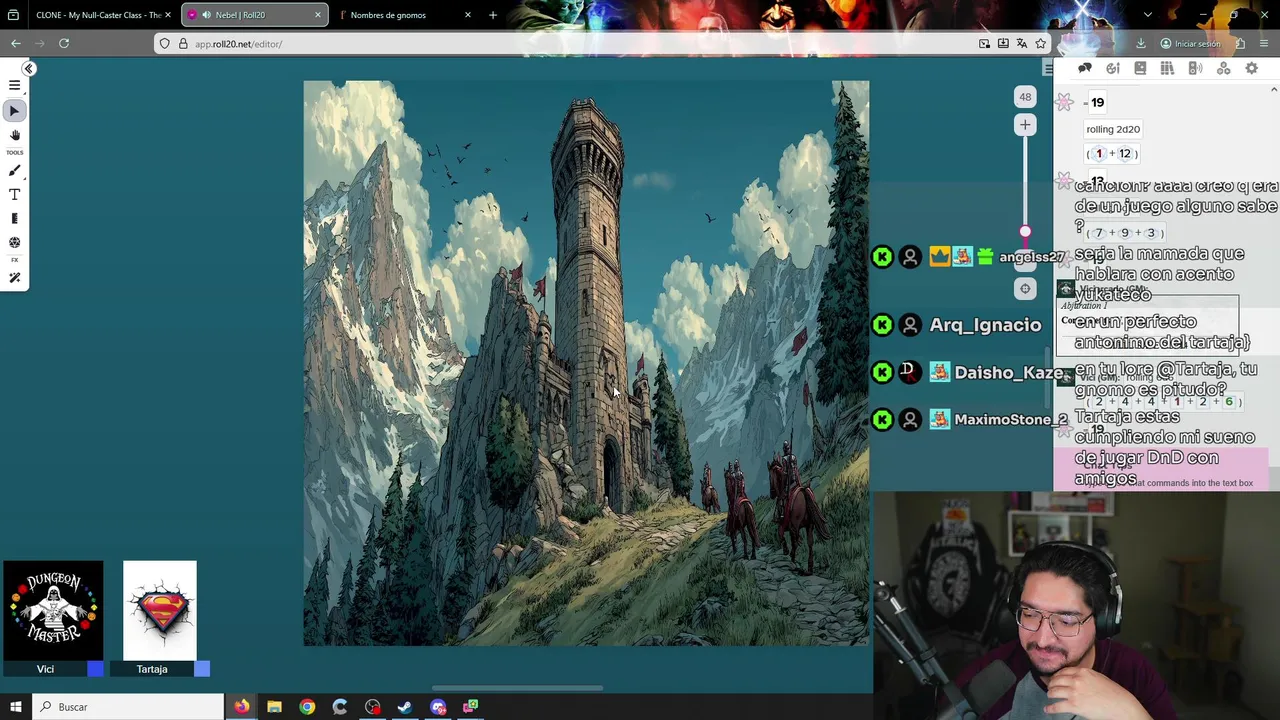Choose the hand Pan tool
Screen dimensions: 1280x720
(x=14, y=135)
